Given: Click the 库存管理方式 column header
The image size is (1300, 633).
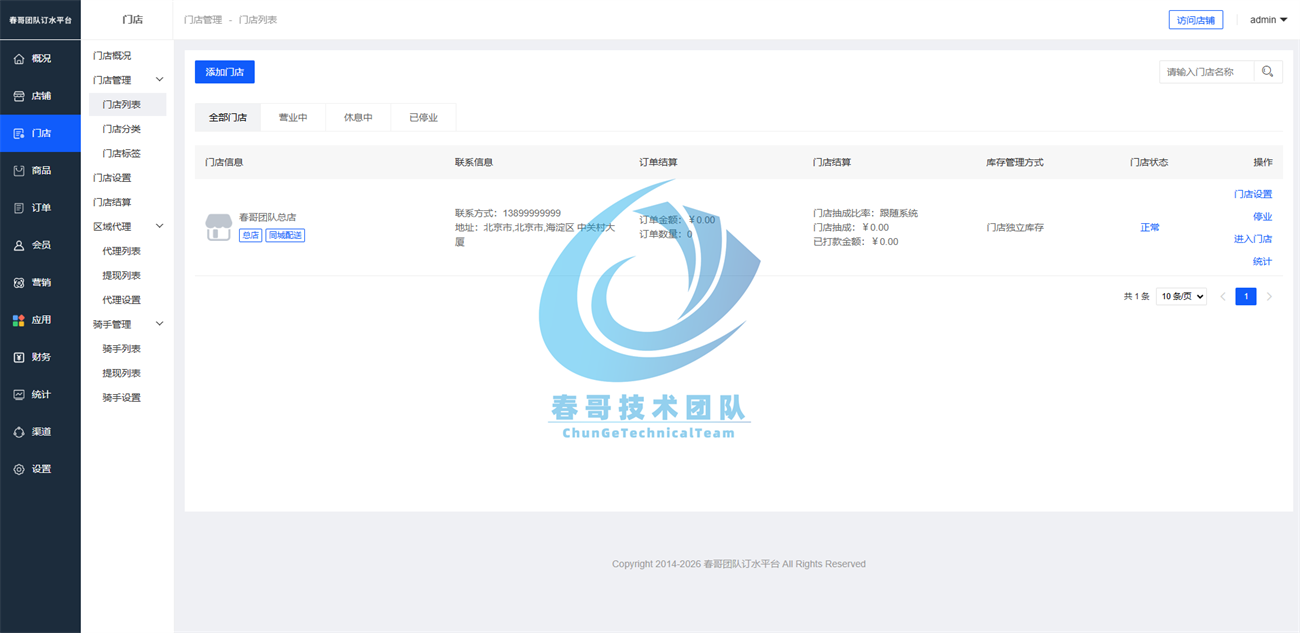Looking at the screenshot, I should pos(1015,162).
